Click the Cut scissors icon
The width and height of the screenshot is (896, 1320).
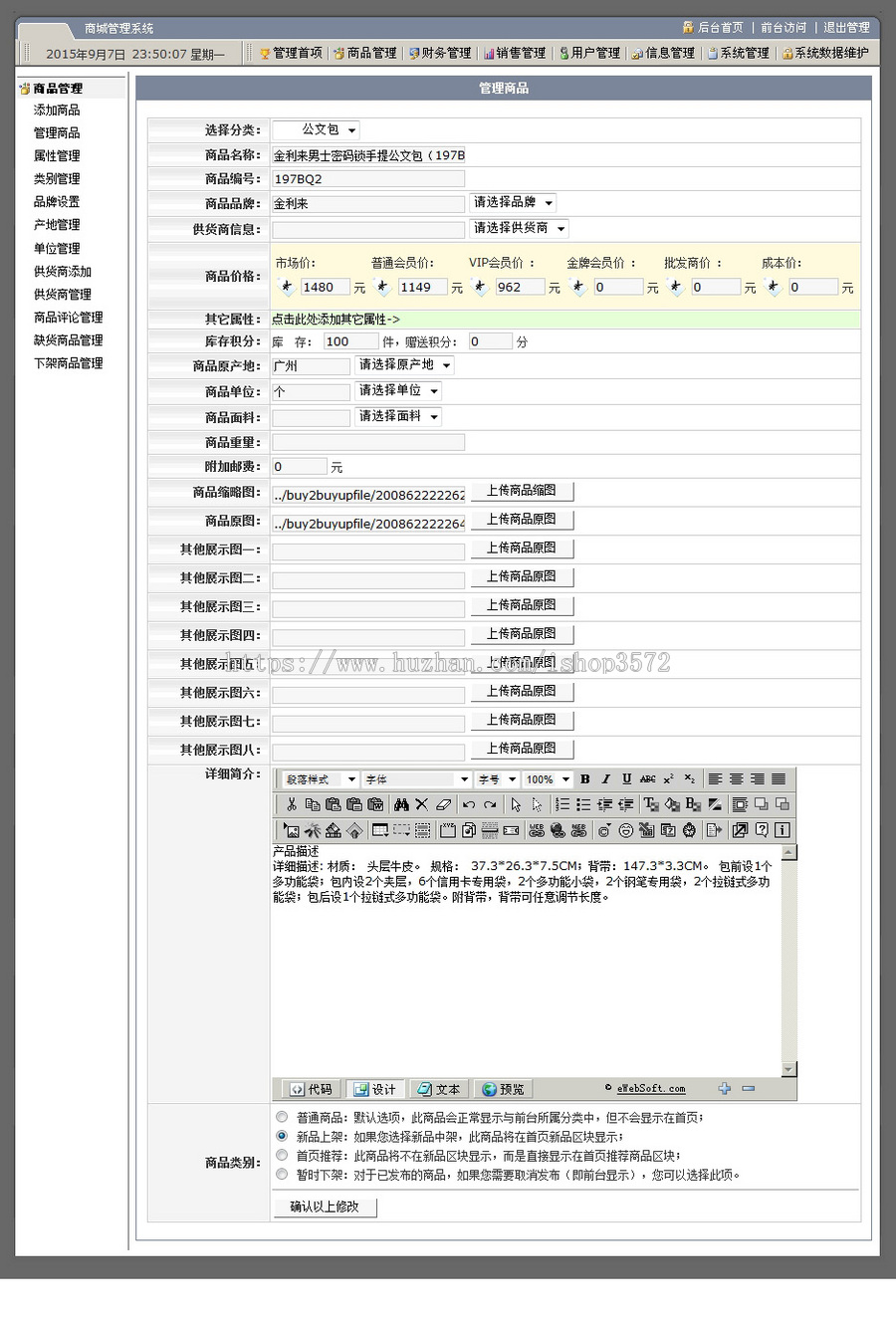291,804
